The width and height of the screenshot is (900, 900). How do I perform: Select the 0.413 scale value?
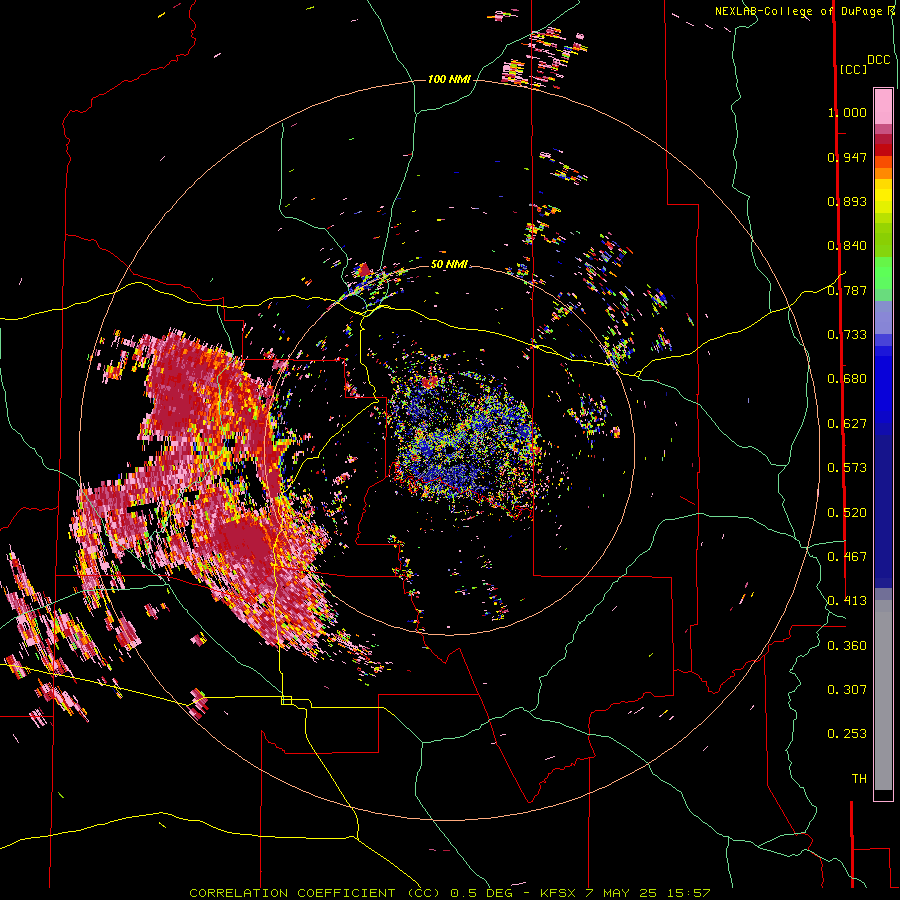[x=847, y=601]
